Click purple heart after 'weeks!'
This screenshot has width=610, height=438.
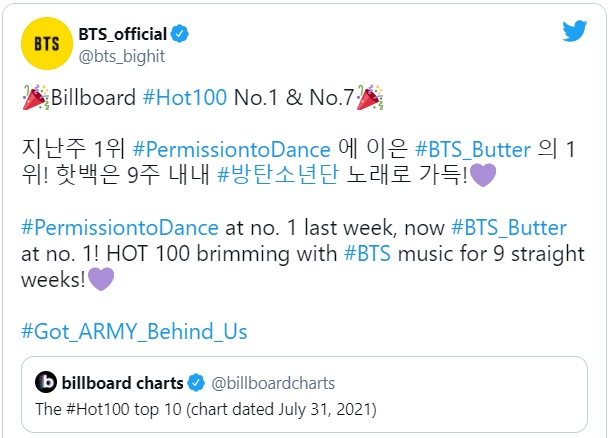click(101, 279)
